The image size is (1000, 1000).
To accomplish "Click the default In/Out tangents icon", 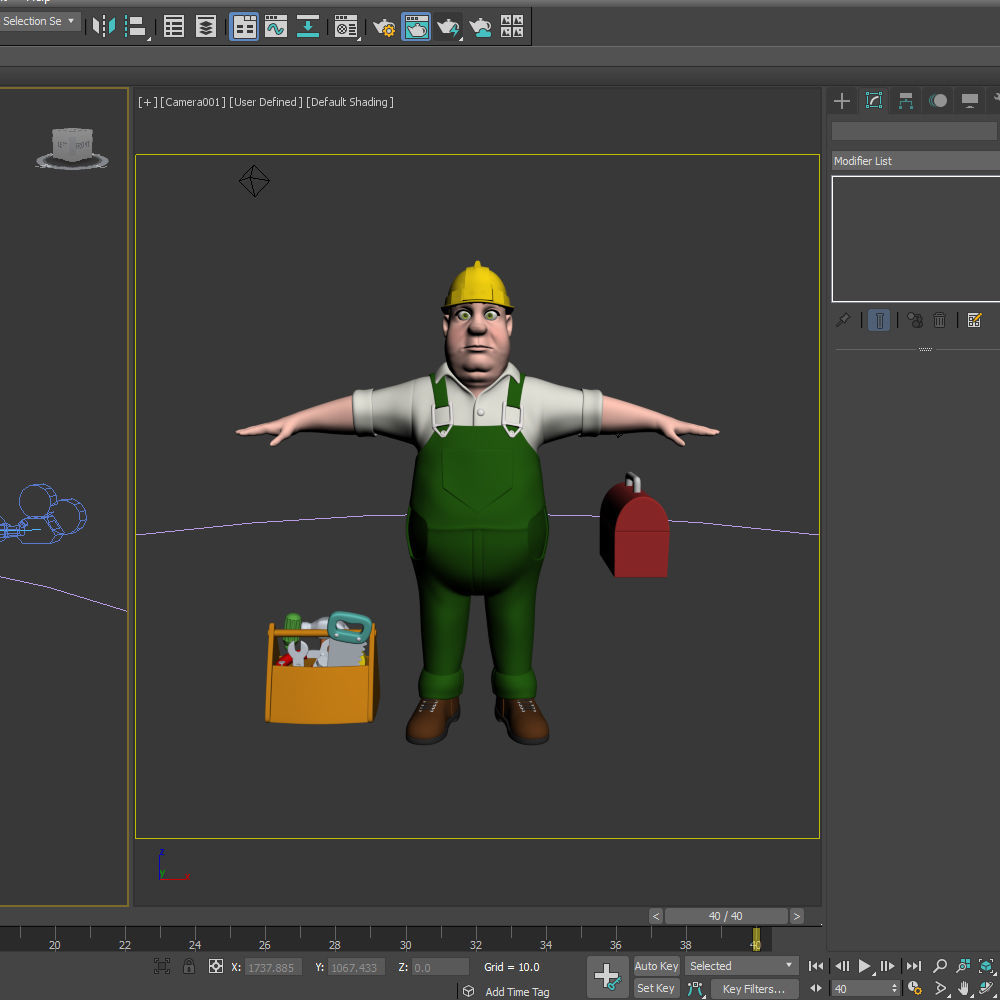I will click(695, 989).
